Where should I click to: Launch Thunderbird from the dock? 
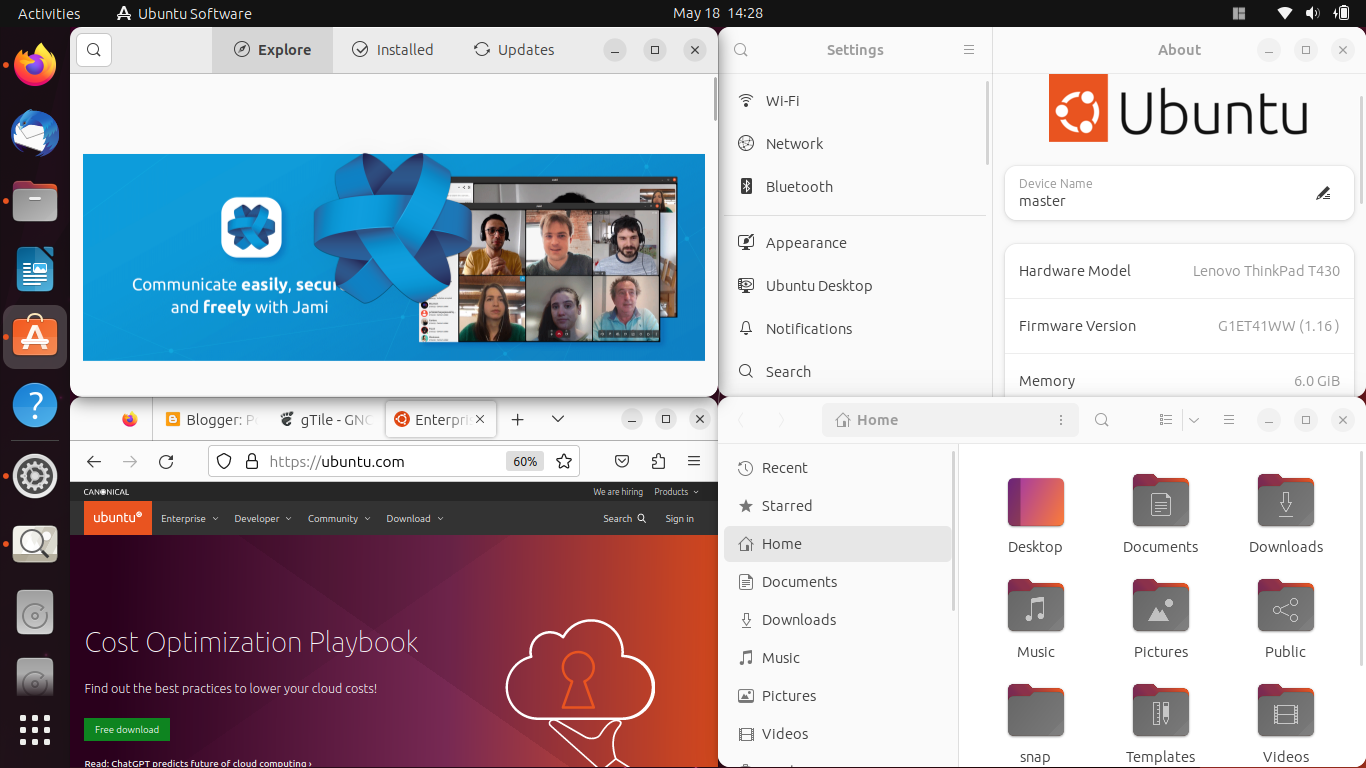pyautogui.click(x=35, y=134)
